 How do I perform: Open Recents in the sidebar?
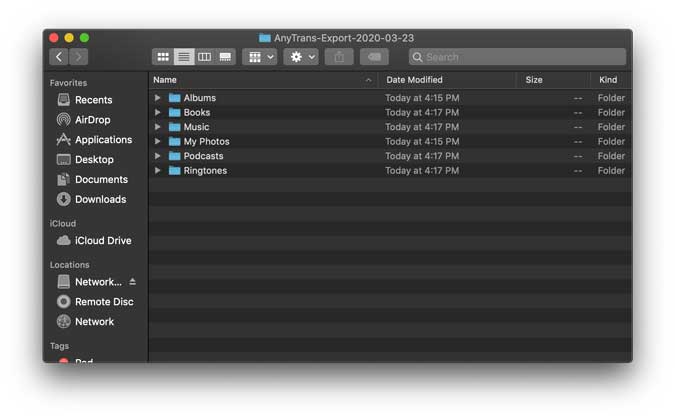[93, 100]
